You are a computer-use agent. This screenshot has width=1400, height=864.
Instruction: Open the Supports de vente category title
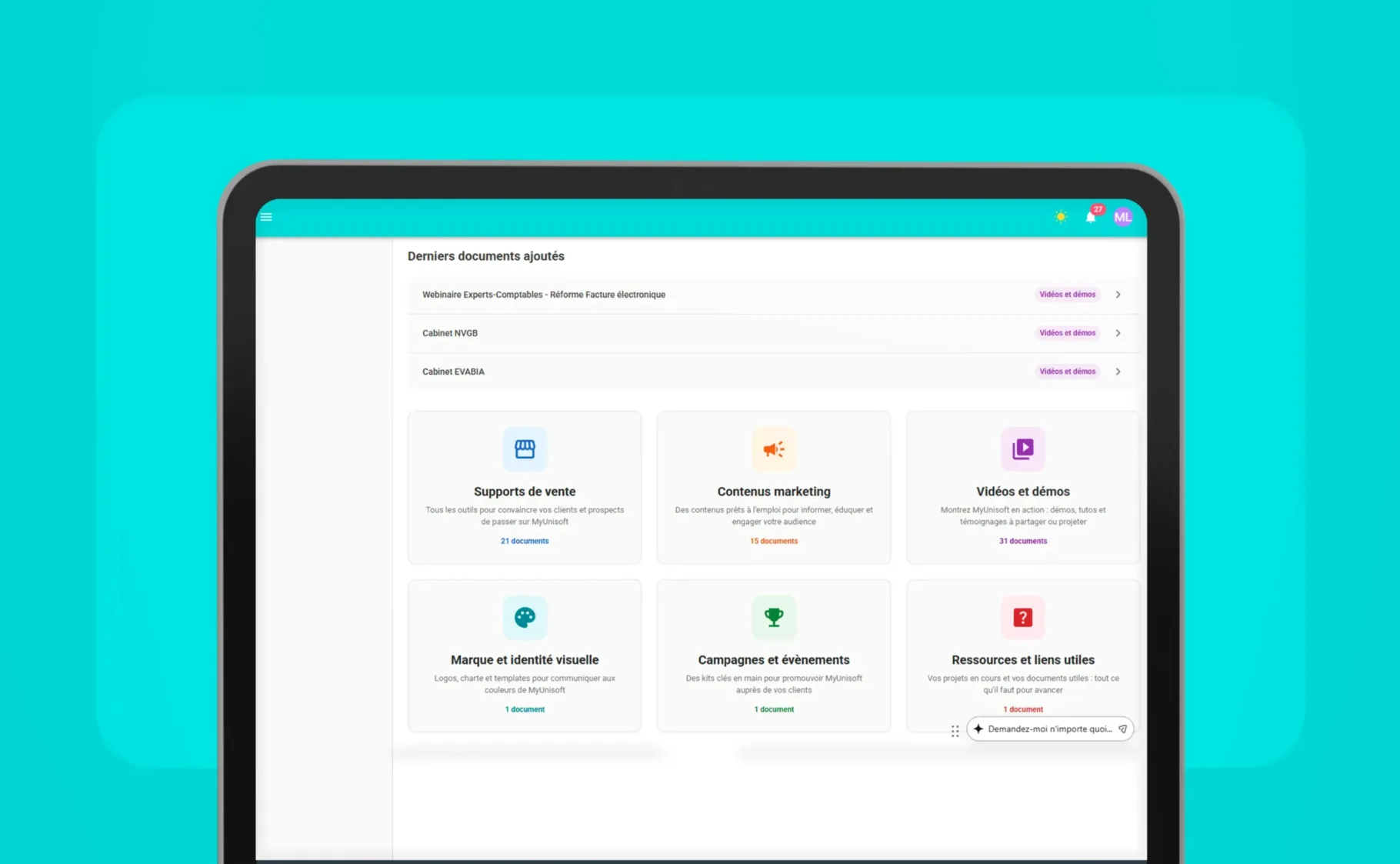(525, 492)
